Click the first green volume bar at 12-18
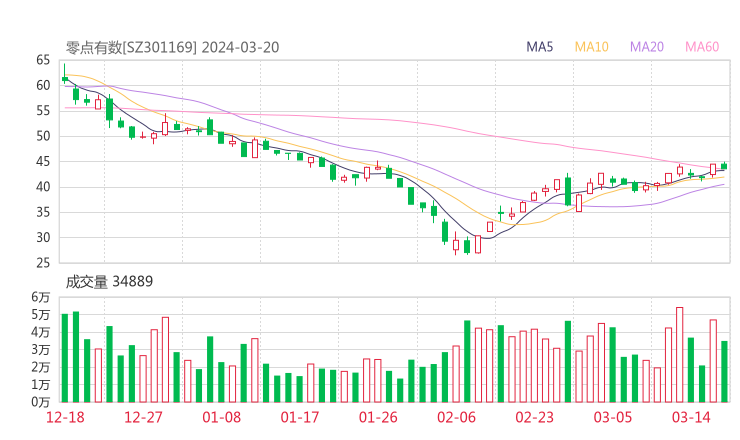740x440 pixels. (x=65, y=358)
